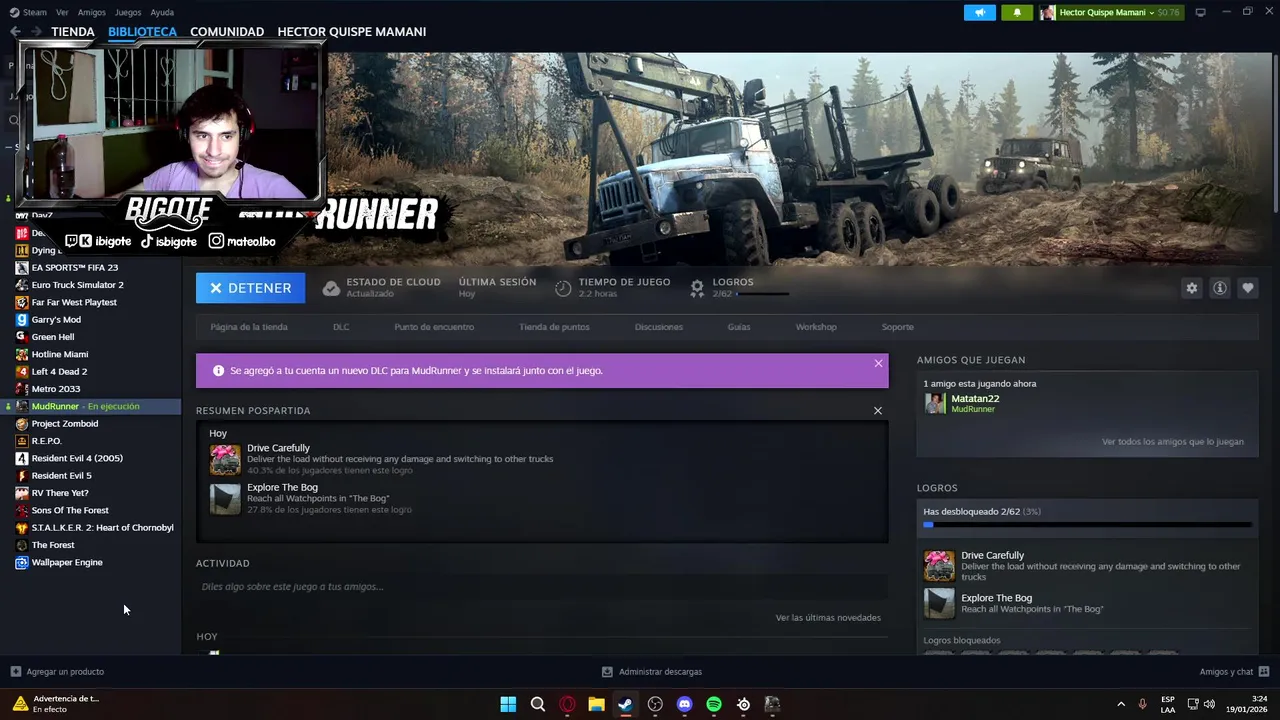Add MudRunner to favorites heart icon
The width and height of the screenshot is (1280, 720).
click(x=1248, y=288)
